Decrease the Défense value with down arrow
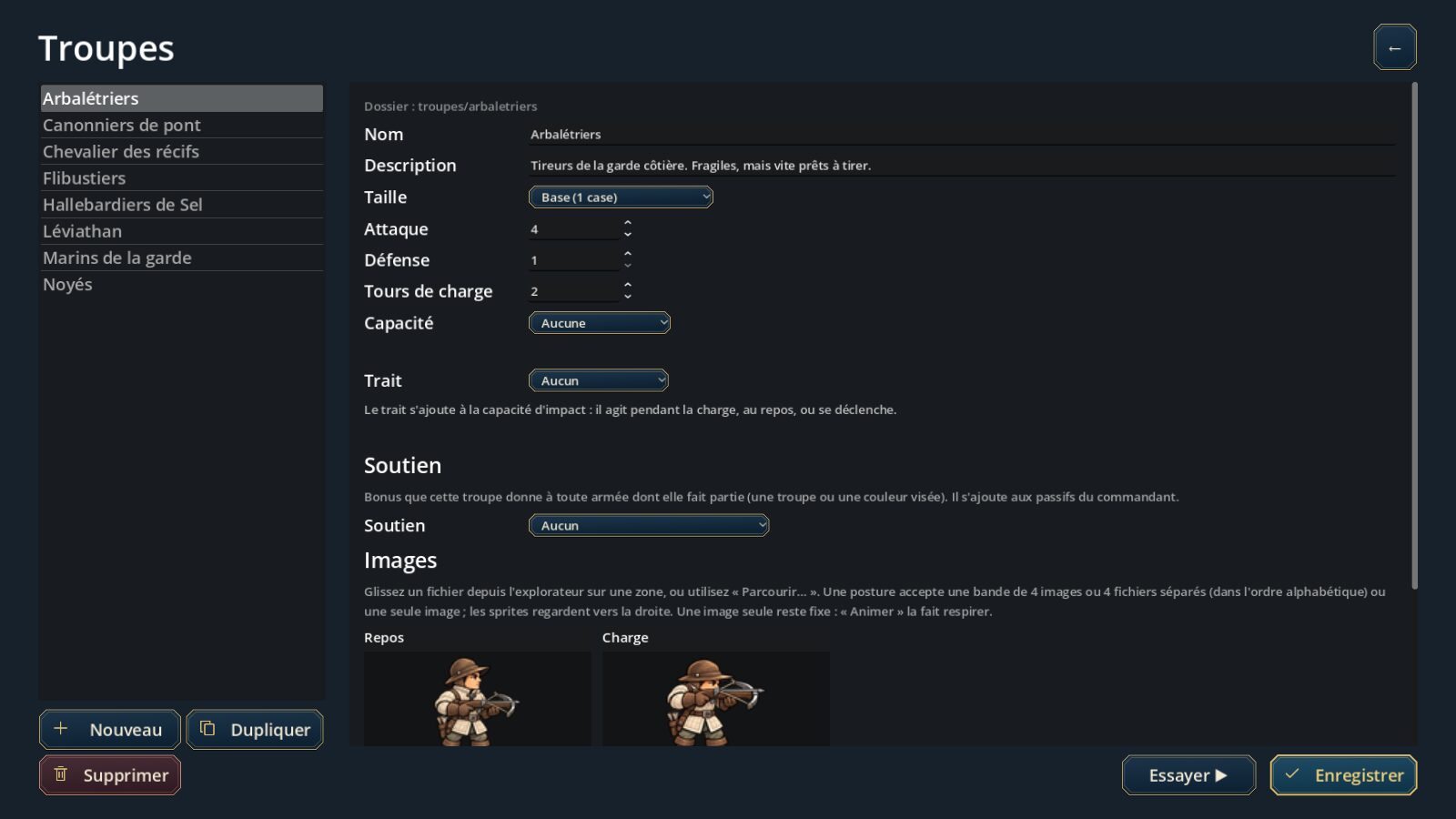This screenshot has width=1456, height=819. (628, 266)
